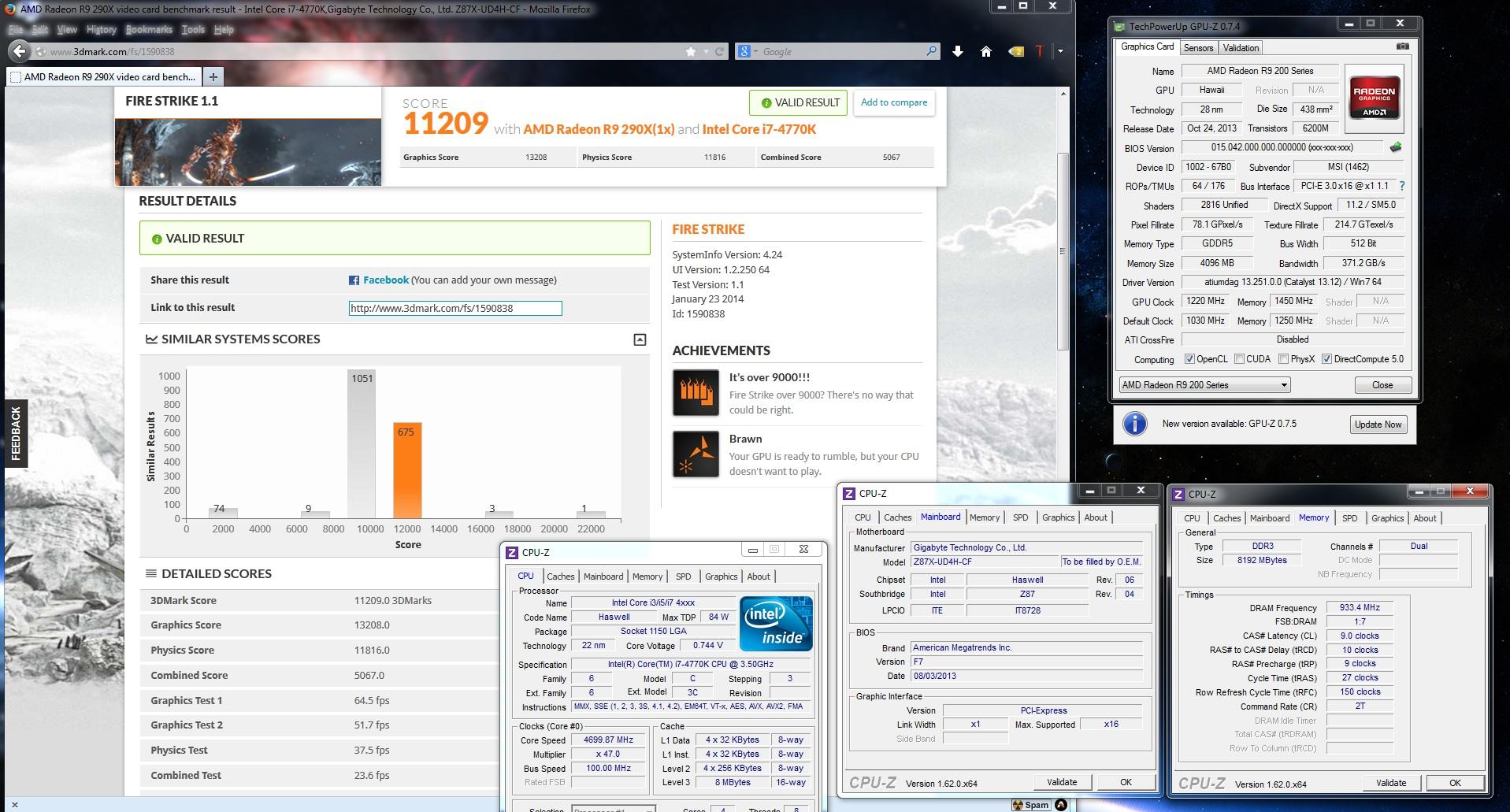
Task: Click OK in CPU-Z Mainboard window
Action: pyautogui.click(x=1126, y=782)
